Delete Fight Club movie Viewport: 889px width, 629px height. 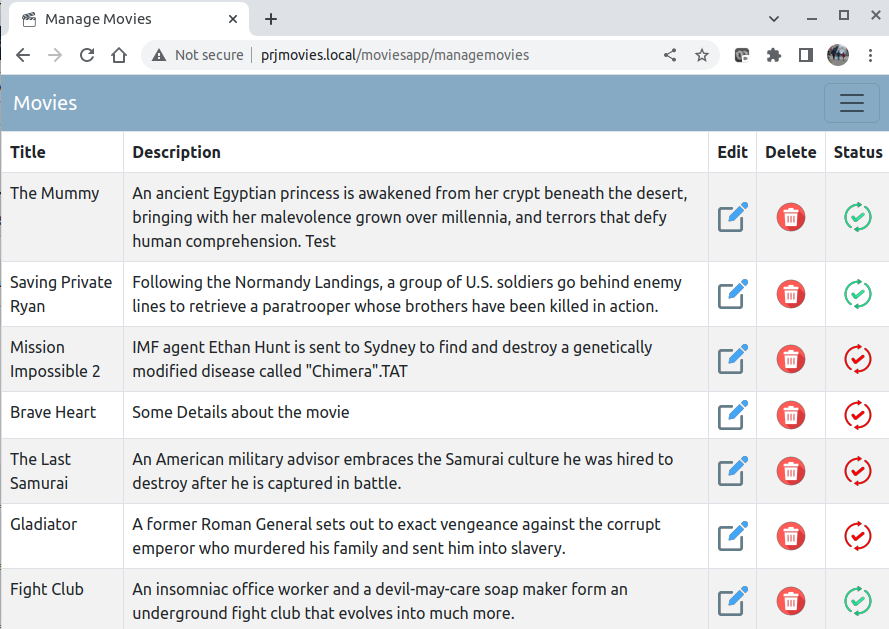click(791, 601)
